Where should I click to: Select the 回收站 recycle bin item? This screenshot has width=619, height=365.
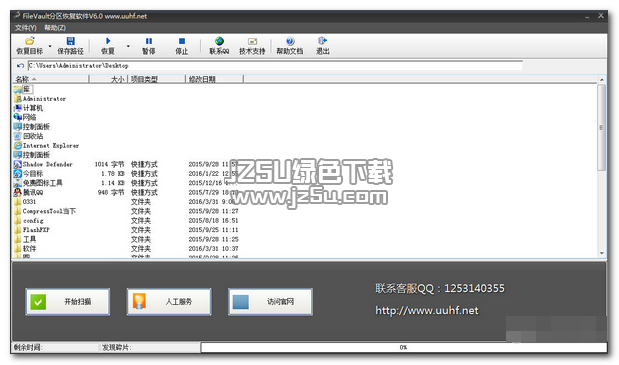(28, 136)
